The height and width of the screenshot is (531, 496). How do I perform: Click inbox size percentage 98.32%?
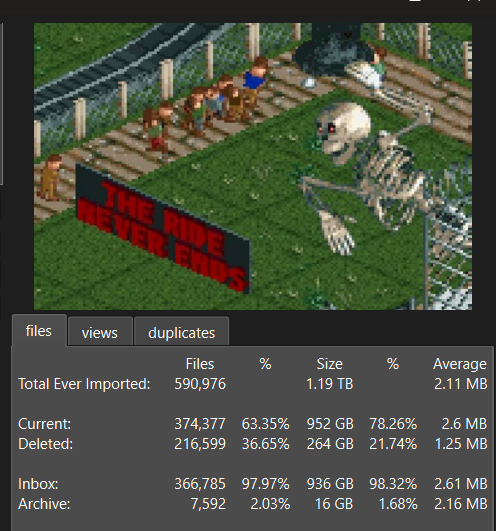point(393,484)
